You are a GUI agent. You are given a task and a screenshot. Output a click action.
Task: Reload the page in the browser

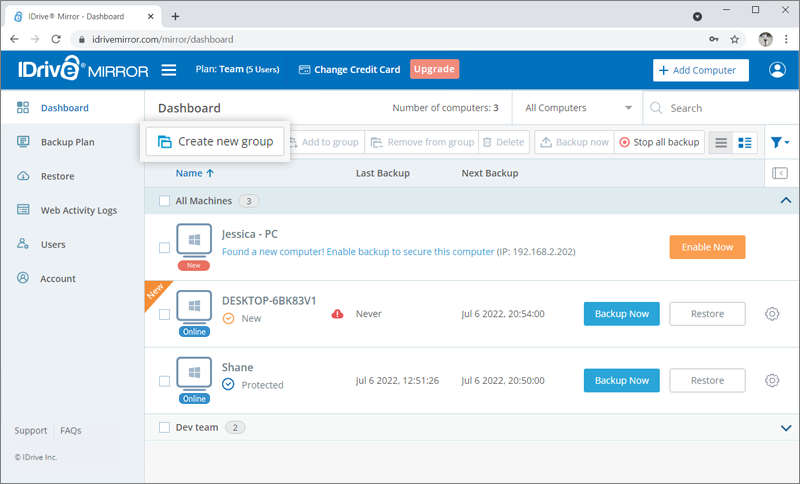pyautogui.click(x=56, y=39)
